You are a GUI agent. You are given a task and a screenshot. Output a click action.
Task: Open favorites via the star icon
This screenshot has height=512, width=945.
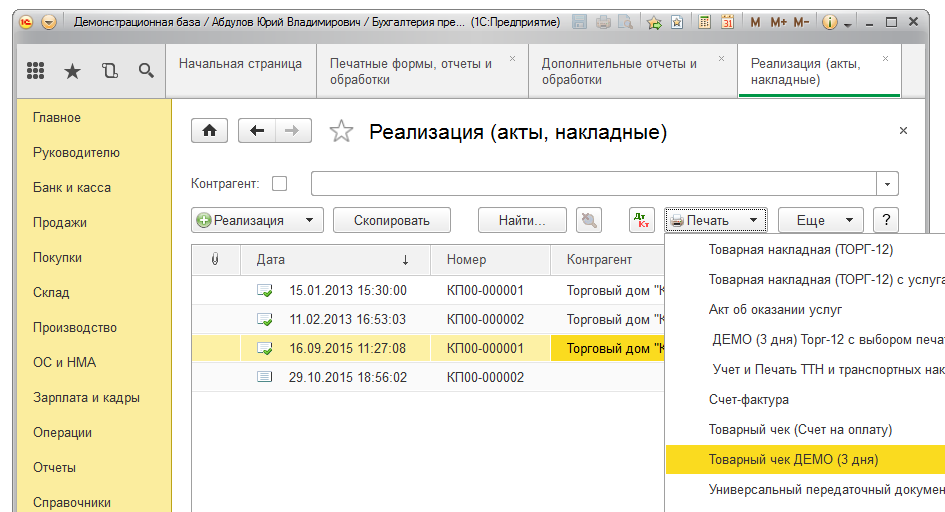pyautogui.click(x=73, y=70)
